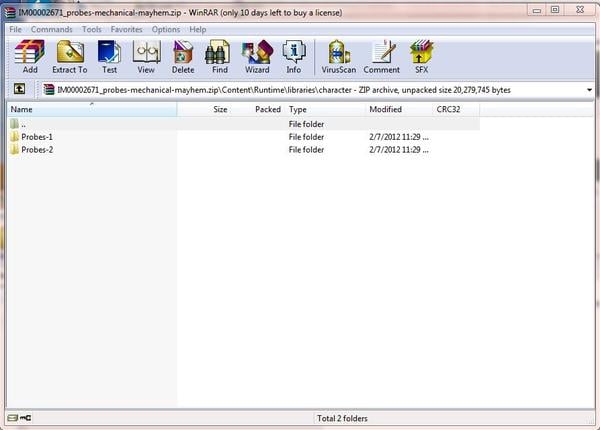
Task: Close the WinRAR window
Action: (580, 10)
